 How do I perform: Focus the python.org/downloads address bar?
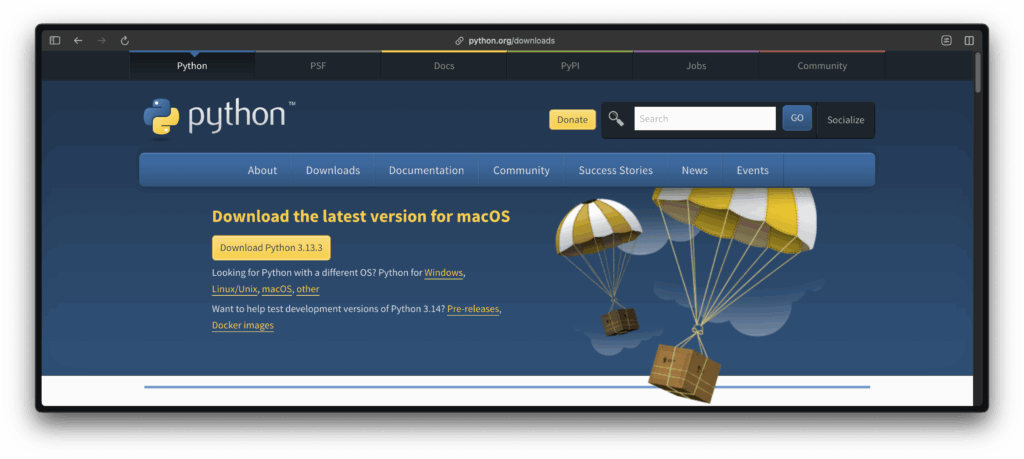point(512,40)
